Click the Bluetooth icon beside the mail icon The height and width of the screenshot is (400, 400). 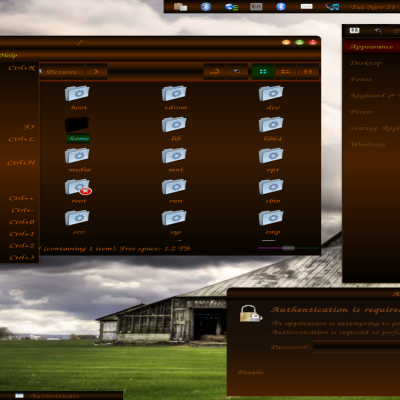point(281,6)
